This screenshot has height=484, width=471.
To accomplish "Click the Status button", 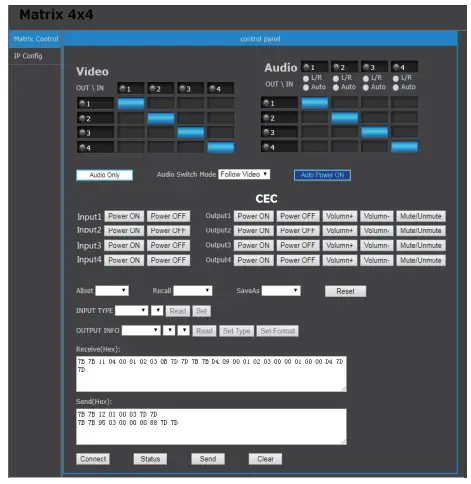I will (x=150, y=459).
